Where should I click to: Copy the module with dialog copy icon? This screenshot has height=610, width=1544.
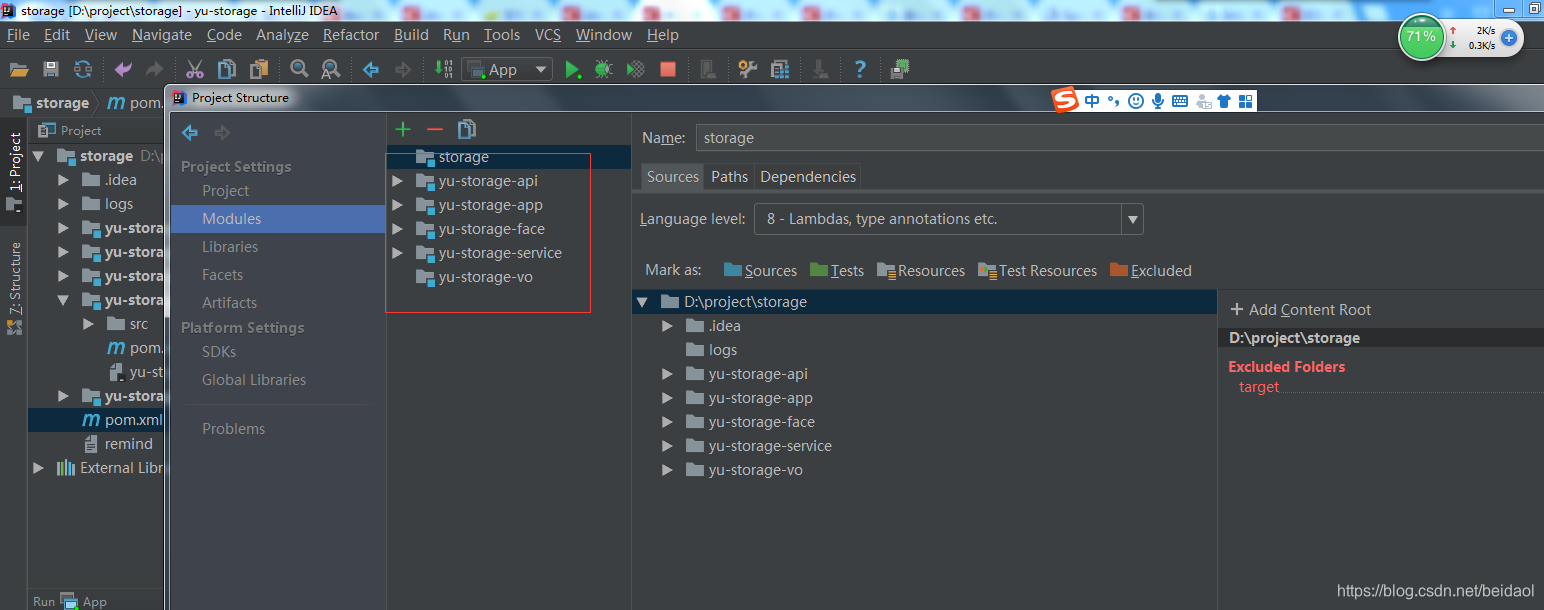coord(466,129)
